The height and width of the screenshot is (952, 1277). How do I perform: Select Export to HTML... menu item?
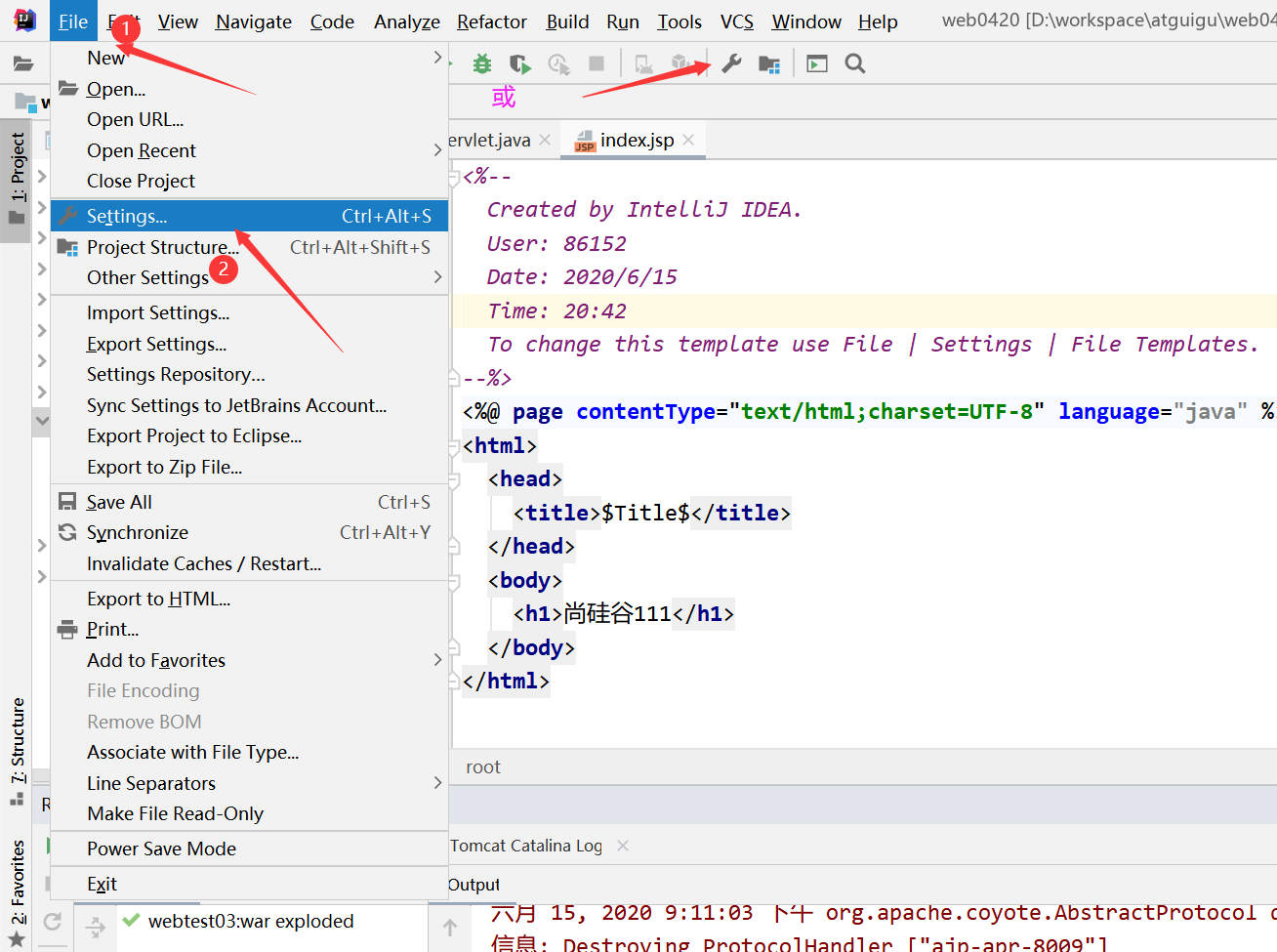click(x=249, y=599)
